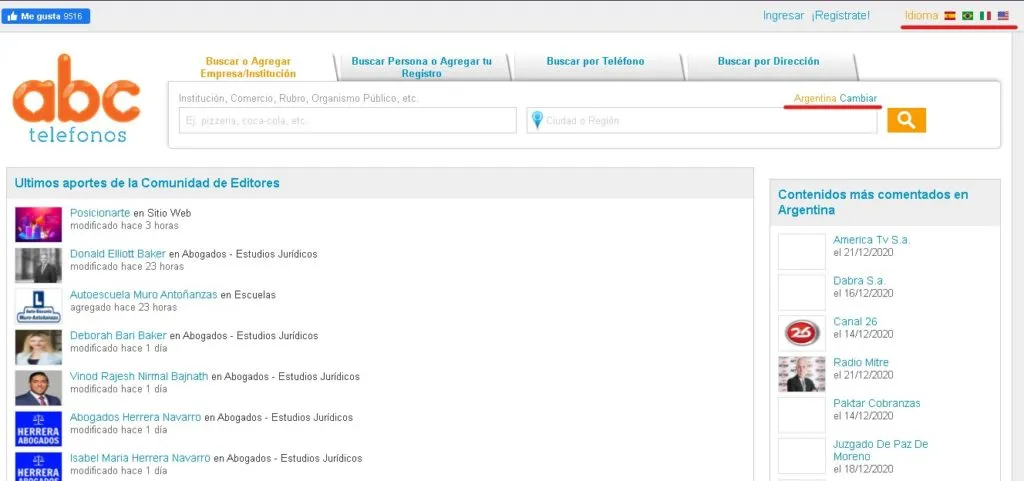Select 'Buscar Persona o Agregar tu Registro' tab

point(421,67)
